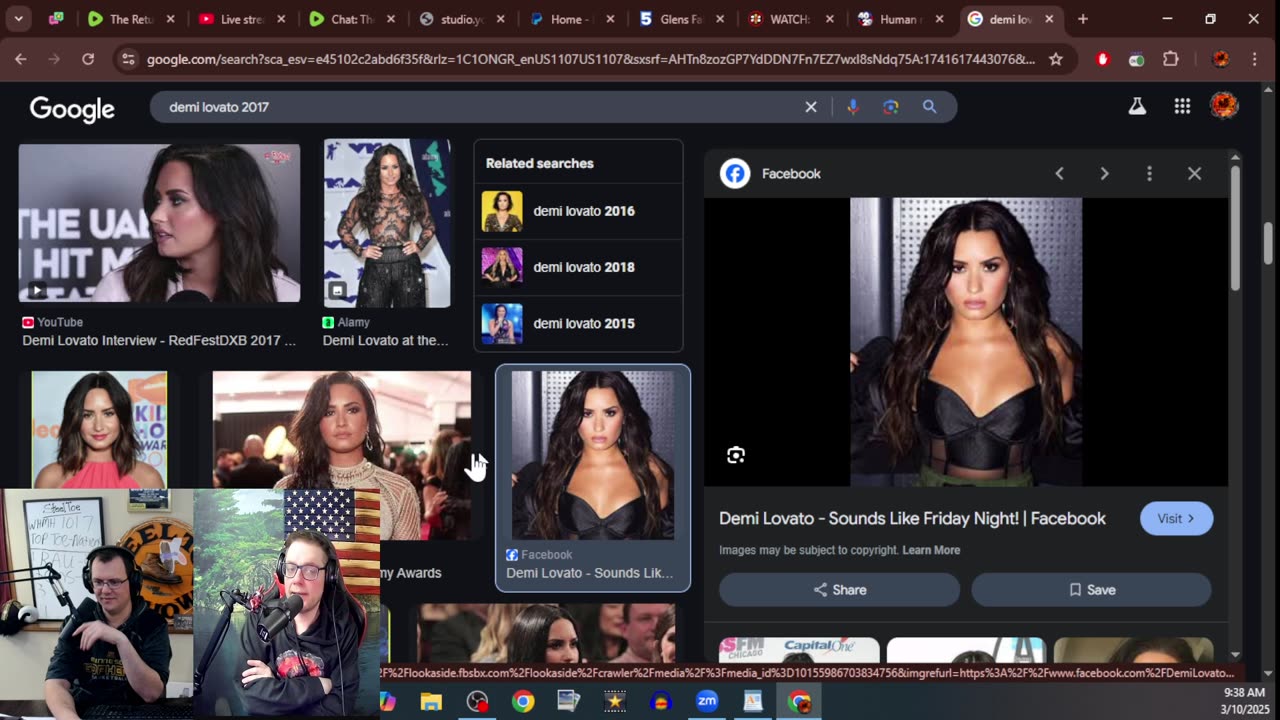The width and height of the screenshot is (1280, 720).
Task: Click the red extension icon in toolbar
Action: click(1103, 59)
